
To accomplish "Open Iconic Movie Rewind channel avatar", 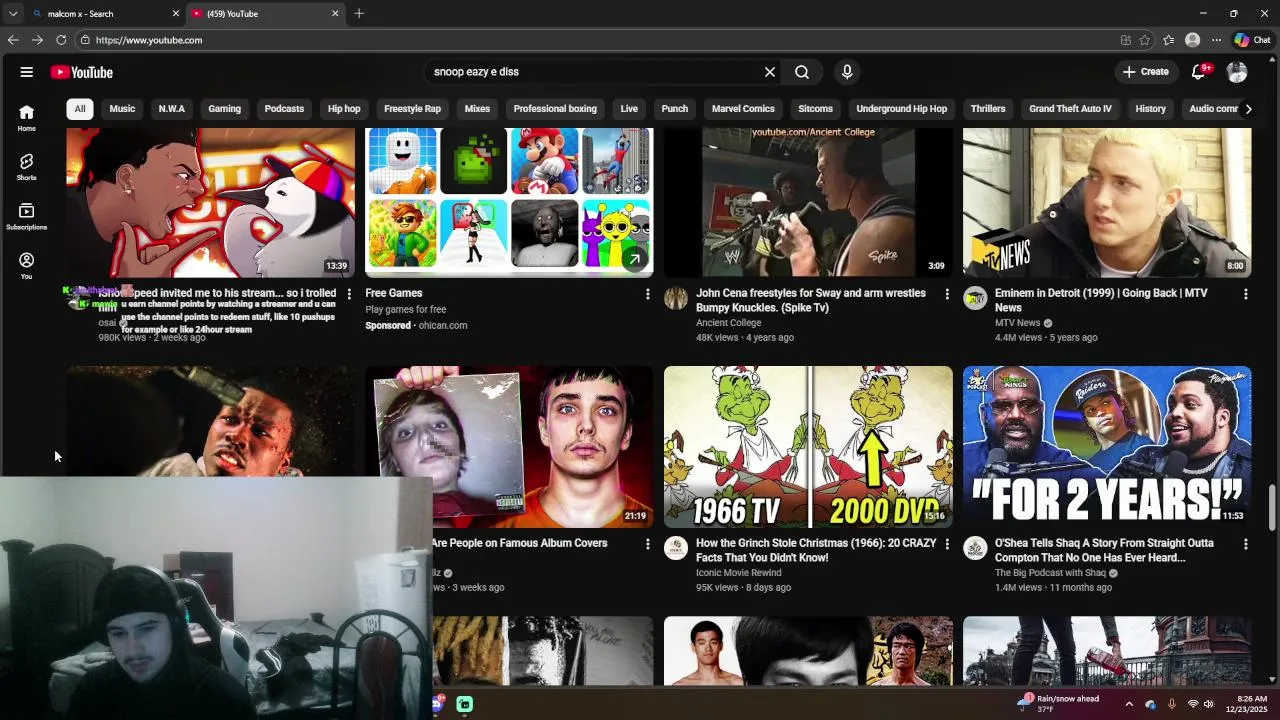I will (x=676, y=548).
